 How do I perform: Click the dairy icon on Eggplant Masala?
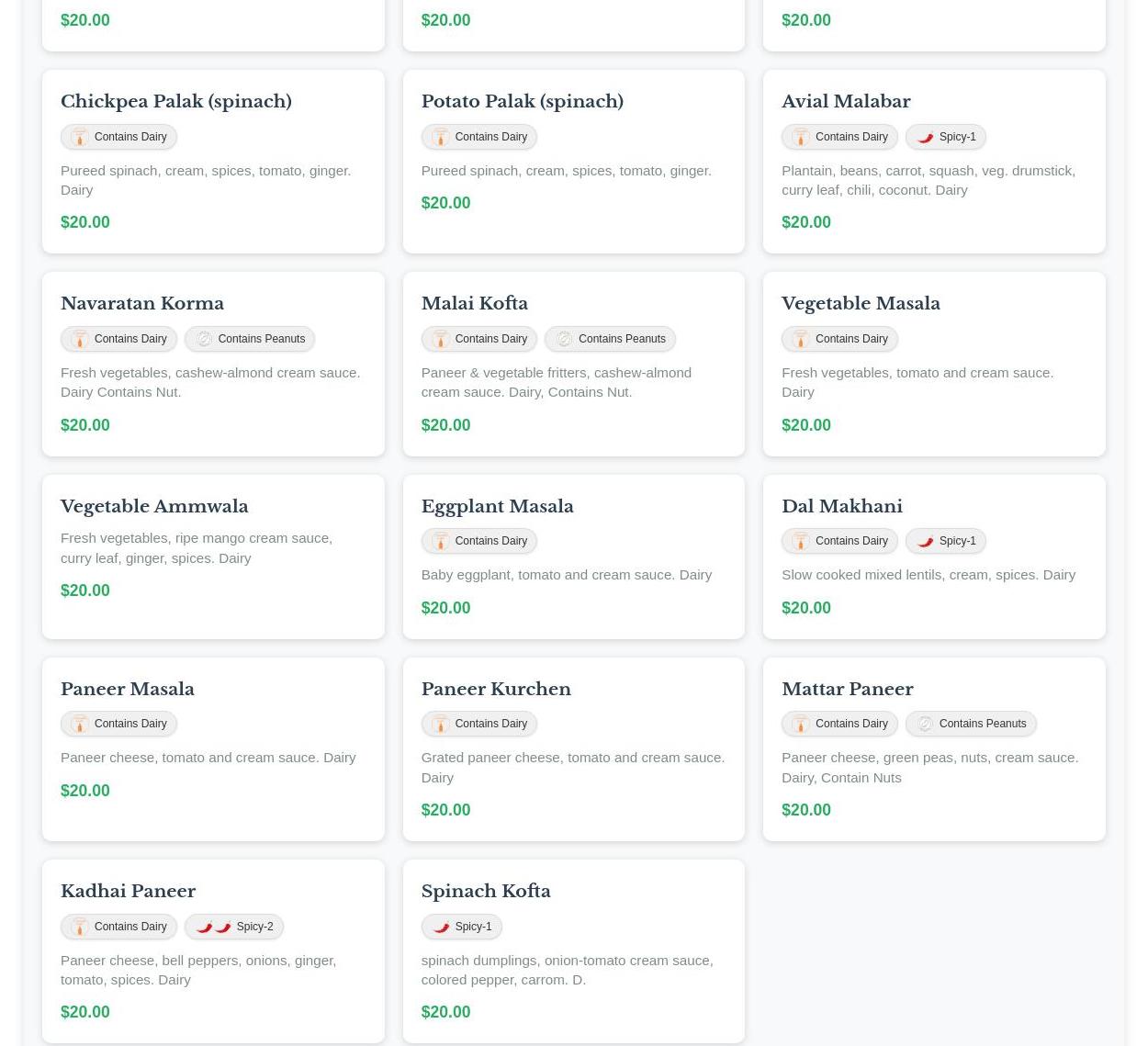pos(440,541)
